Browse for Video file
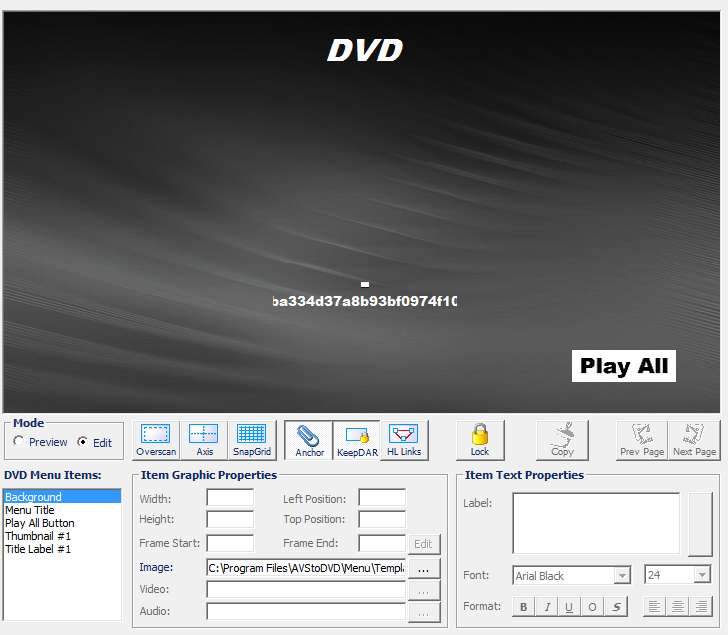 click(423, 590)
